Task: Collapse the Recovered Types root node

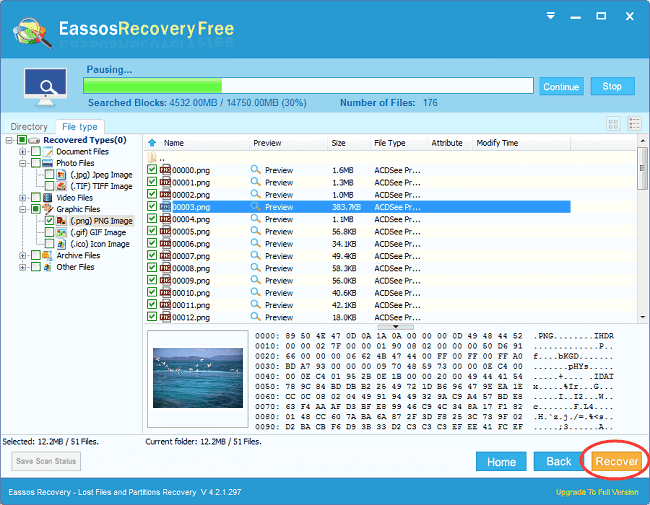Action: coord(9,140)
